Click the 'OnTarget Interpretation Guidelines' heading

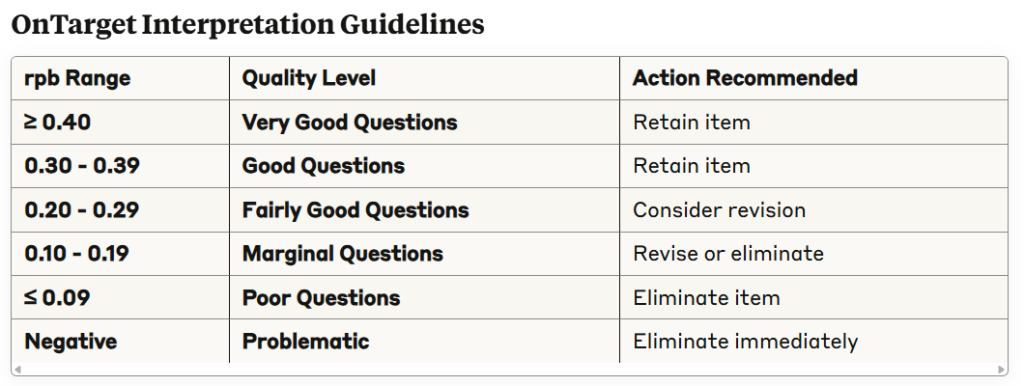pyautogui.click(x=248, y=25)
